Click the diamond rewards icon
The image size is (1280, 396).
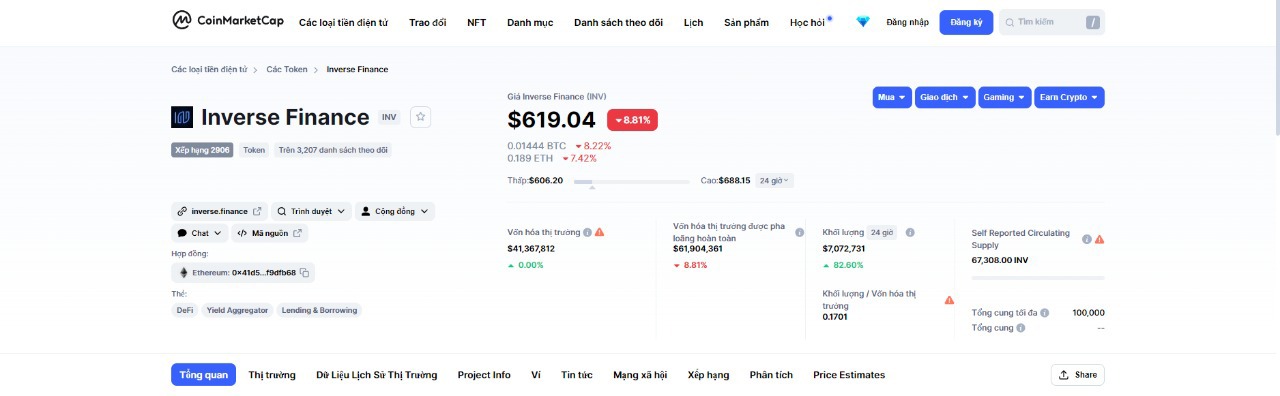pos(863,22)
